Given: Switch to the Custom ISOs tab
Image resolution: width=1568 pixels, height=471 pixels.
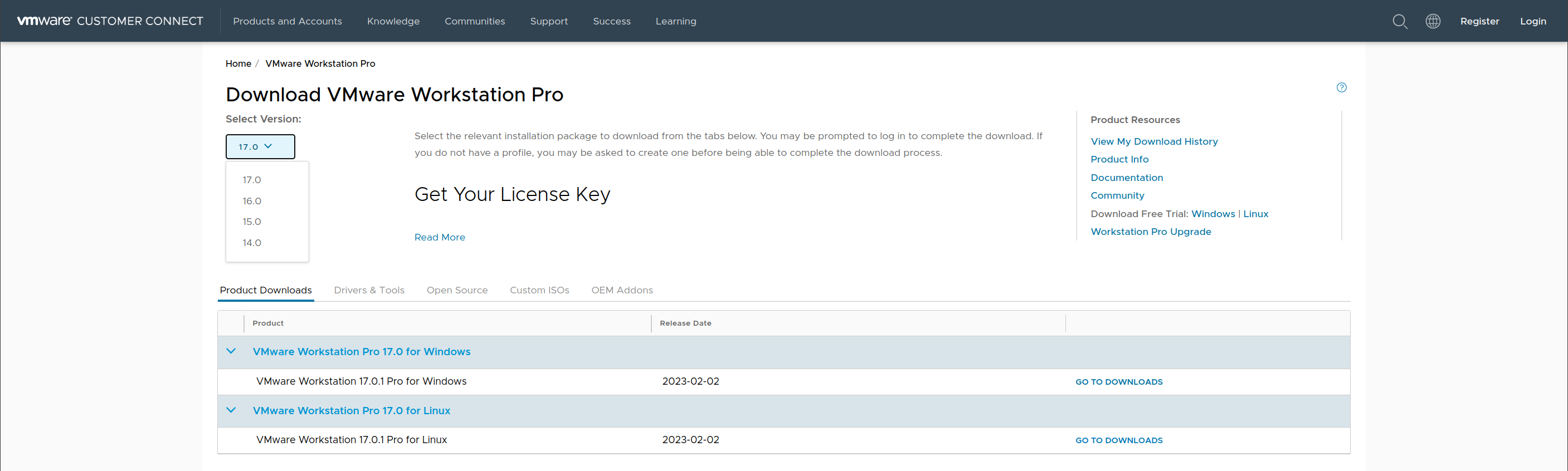Looking at the screenshot, I should coord(539,290).
